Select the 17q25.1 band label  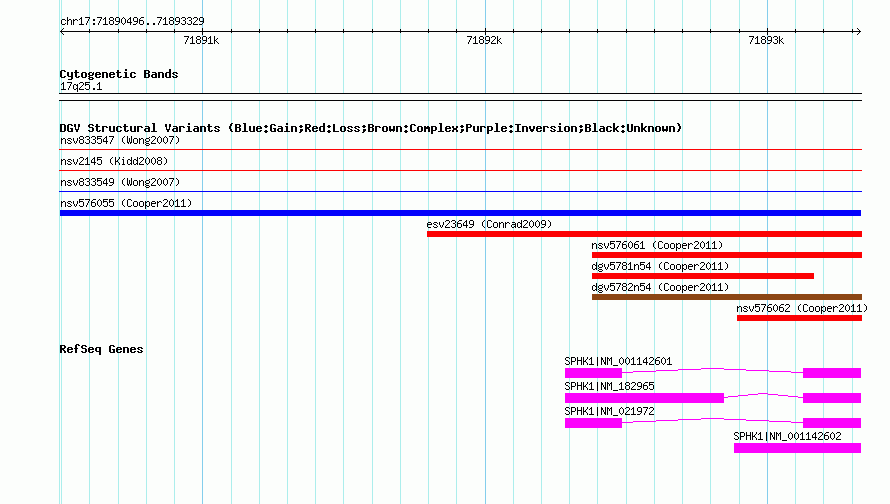pos(81,86)
